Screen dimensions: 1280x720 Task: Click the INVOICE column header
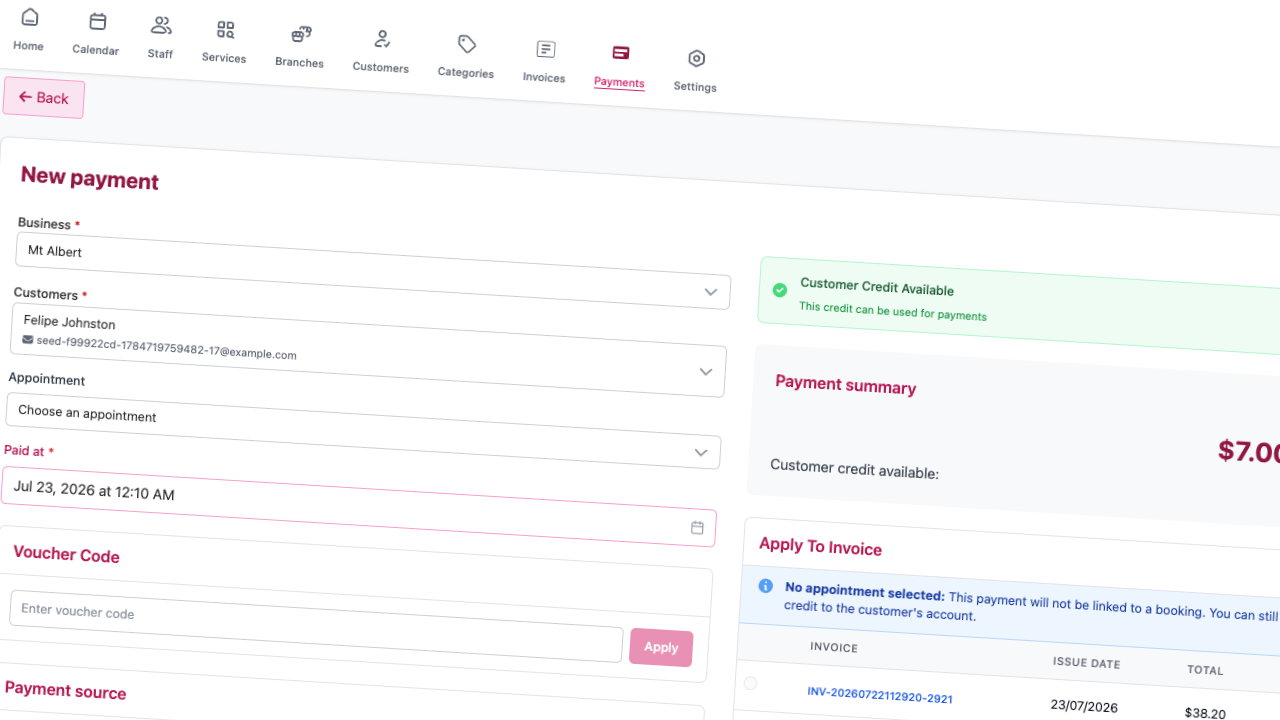click(x=834, y=648)
